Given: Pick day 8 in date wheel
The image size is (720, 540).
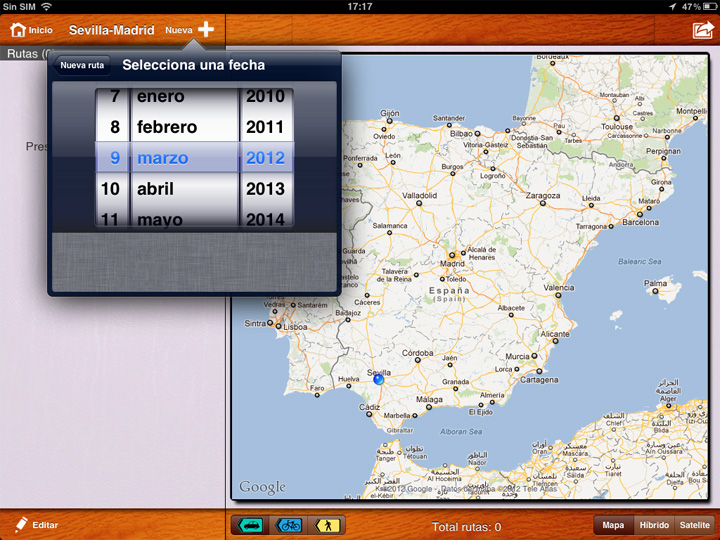Looking at the screenshot, I should tap(115, 127).
